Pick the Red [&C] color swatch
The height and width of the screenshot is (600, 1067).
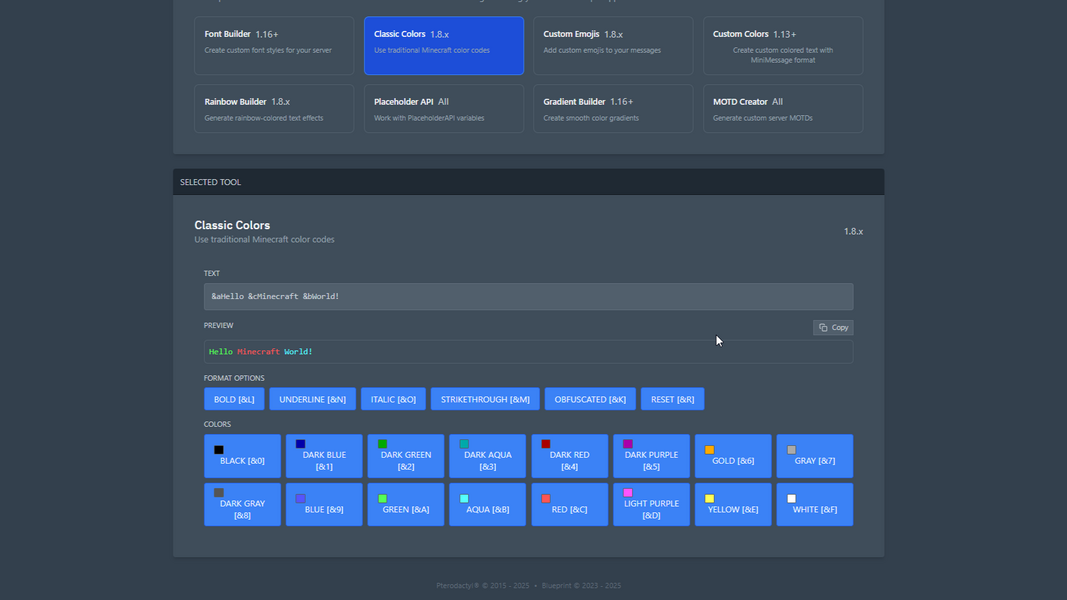[x=569, y=505]
